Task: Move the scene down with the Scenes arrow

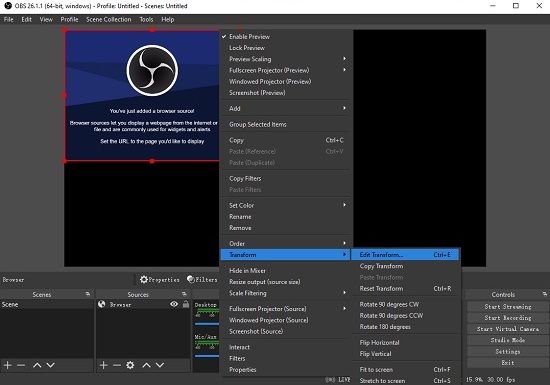Action: click(x=51, y=365)
